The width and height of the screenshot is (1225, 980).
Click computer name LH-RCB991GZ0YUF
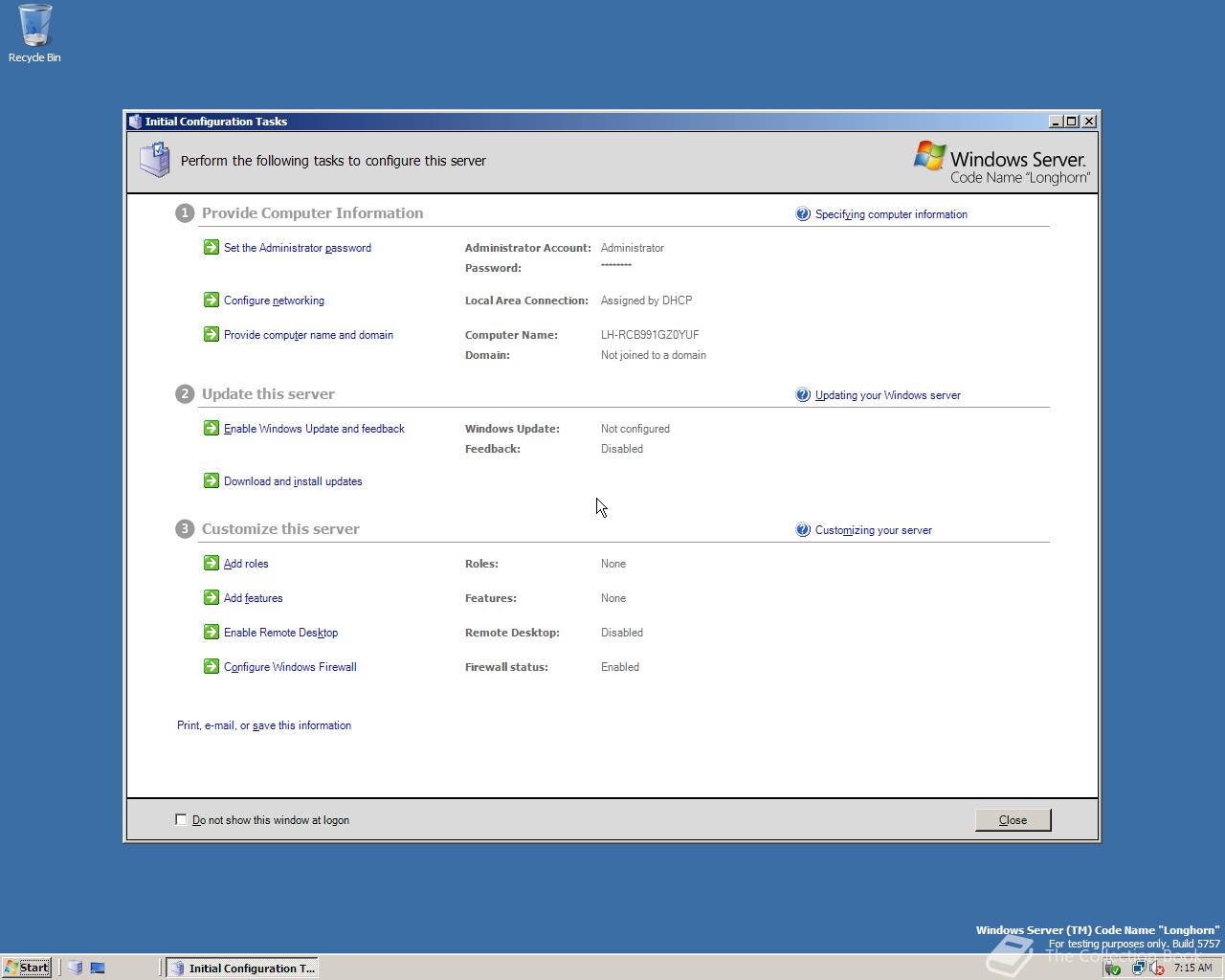pyautogui.click(x=650, y=335)
